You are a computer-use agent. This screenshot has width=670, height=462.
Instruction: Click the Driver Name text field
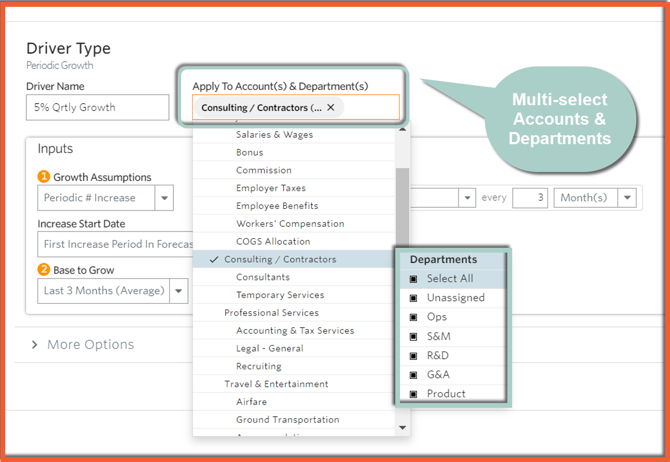point(97,107)
